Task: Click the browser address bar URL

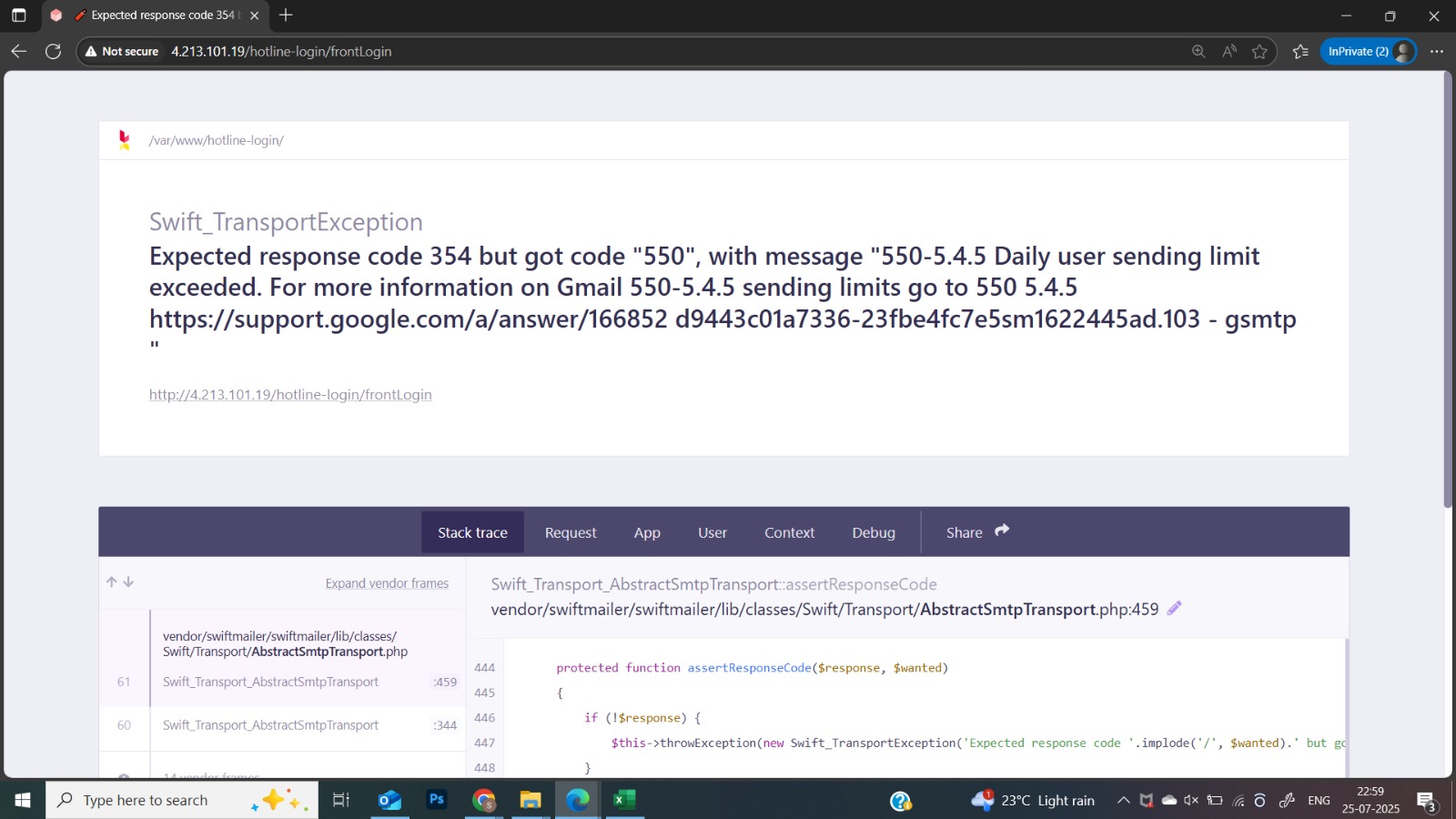Action: click(281, 52)
